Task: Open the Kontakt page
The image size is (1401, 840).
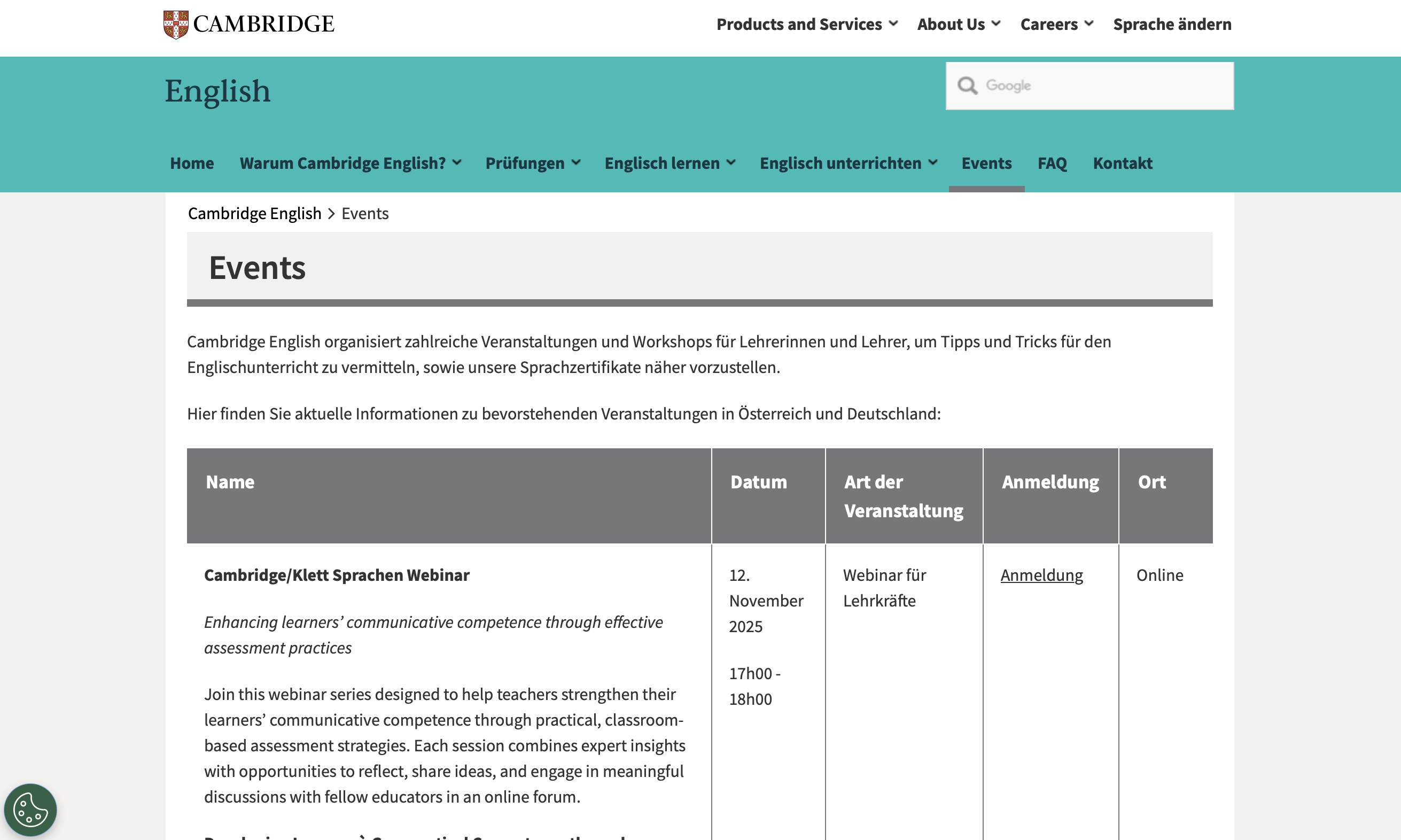Action: [x=1122, y=163]
